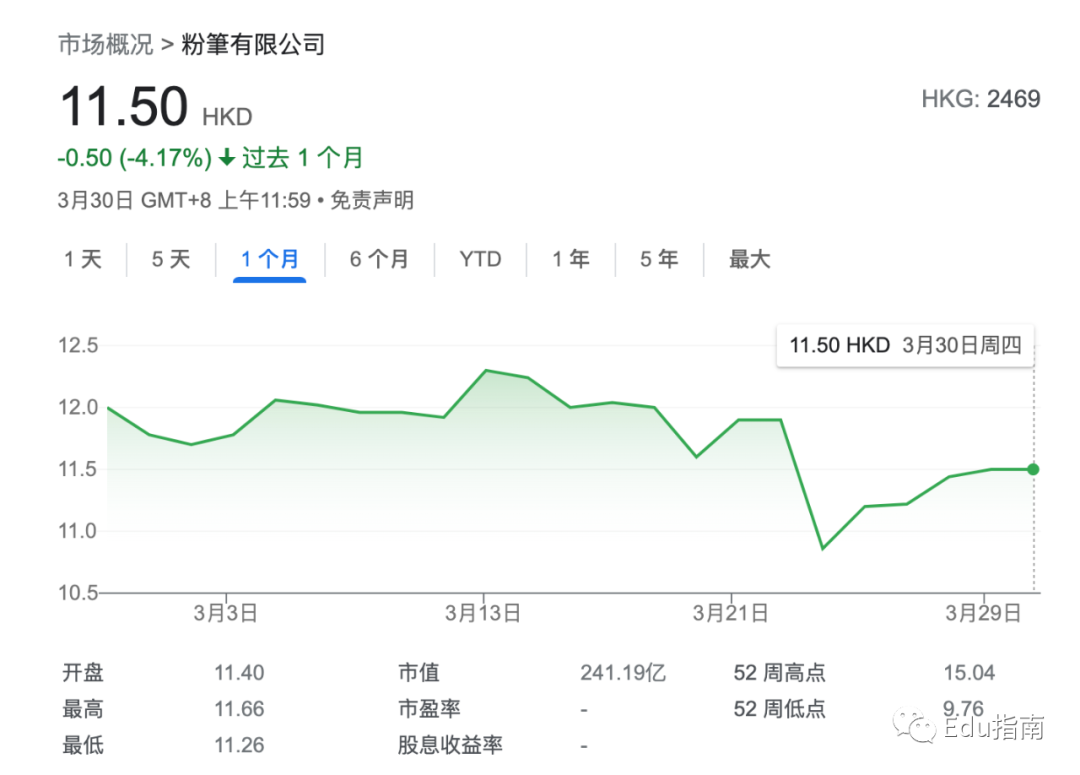Click the 3月3日 x-axis date label

[225, 612]
